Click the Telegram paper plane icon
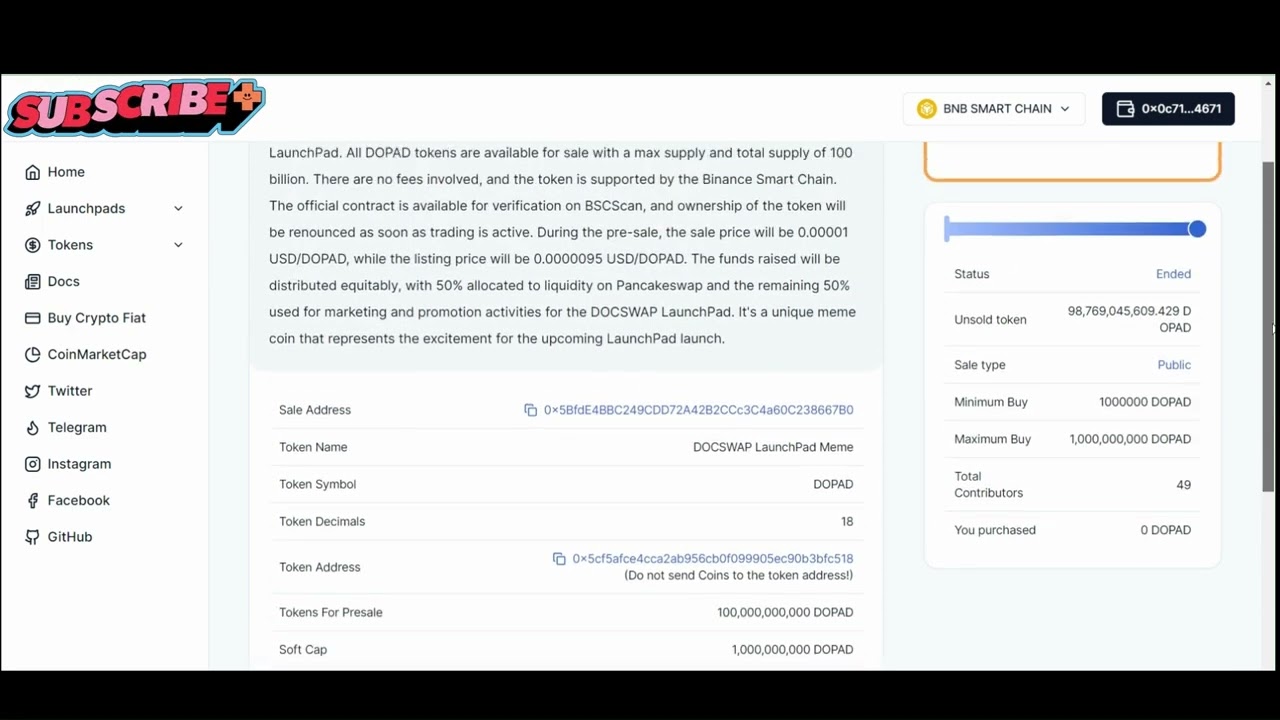1280x720 pixels. 33,427
